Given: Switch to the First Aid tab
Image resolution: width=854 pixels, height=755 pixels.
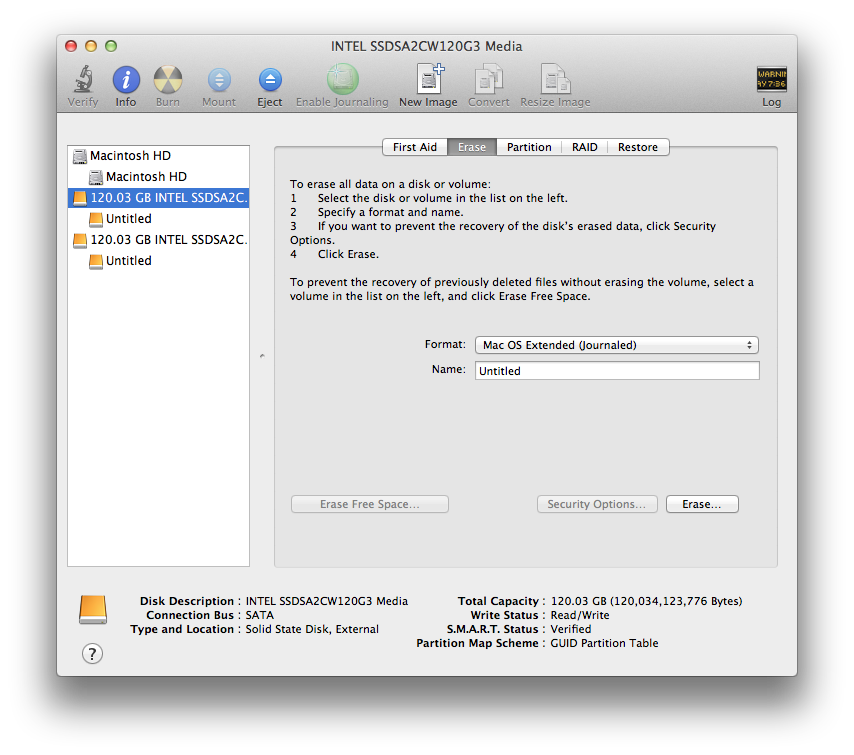Looking at the screenshot, I should point(415,147).
